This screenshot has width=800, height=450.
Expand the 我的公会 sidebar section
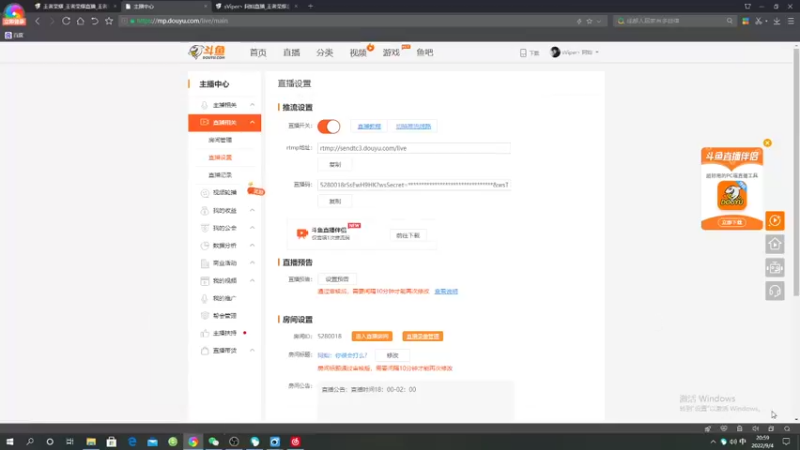click(252, 228)
